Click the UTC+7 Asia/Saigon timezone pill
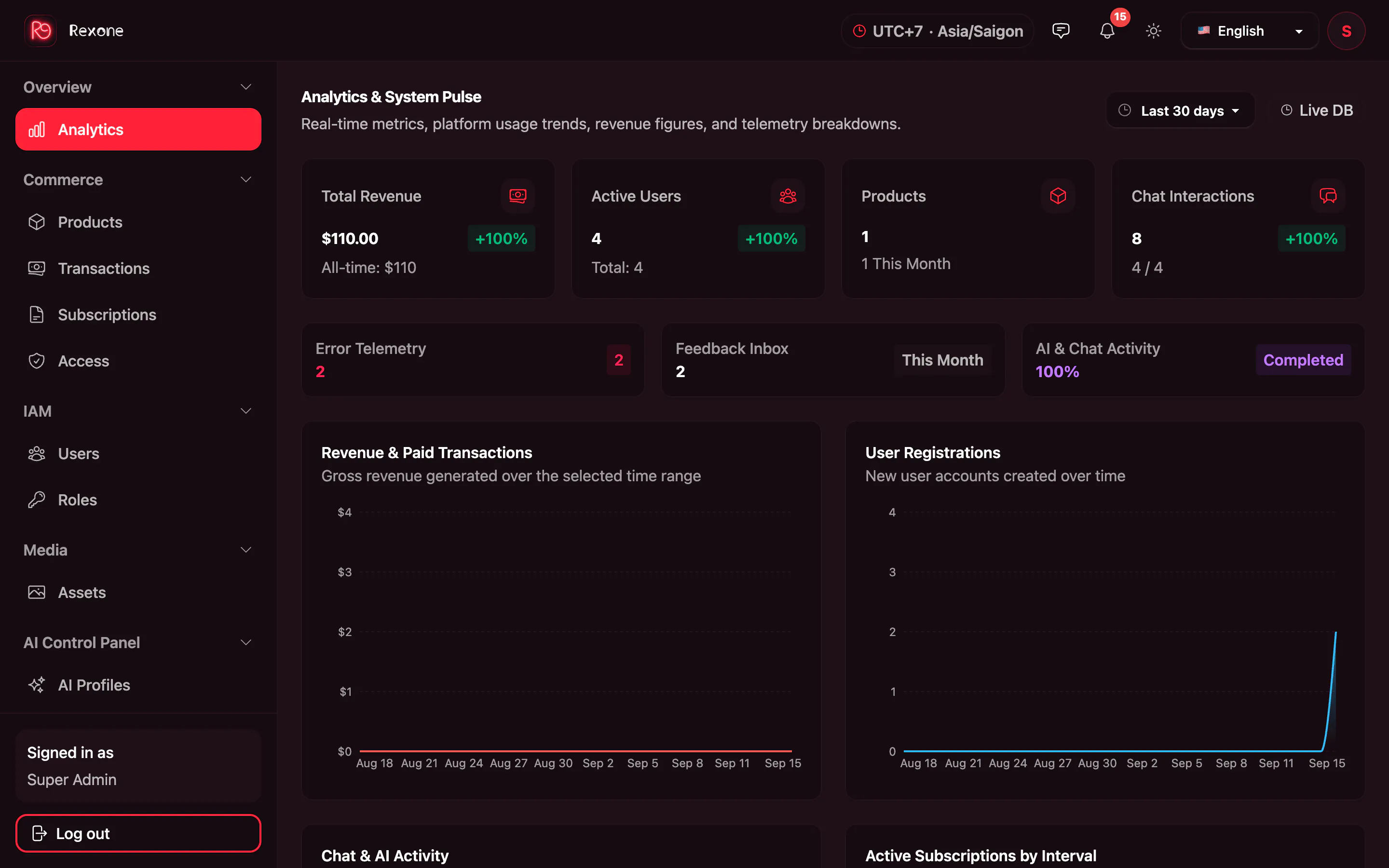 937,31
